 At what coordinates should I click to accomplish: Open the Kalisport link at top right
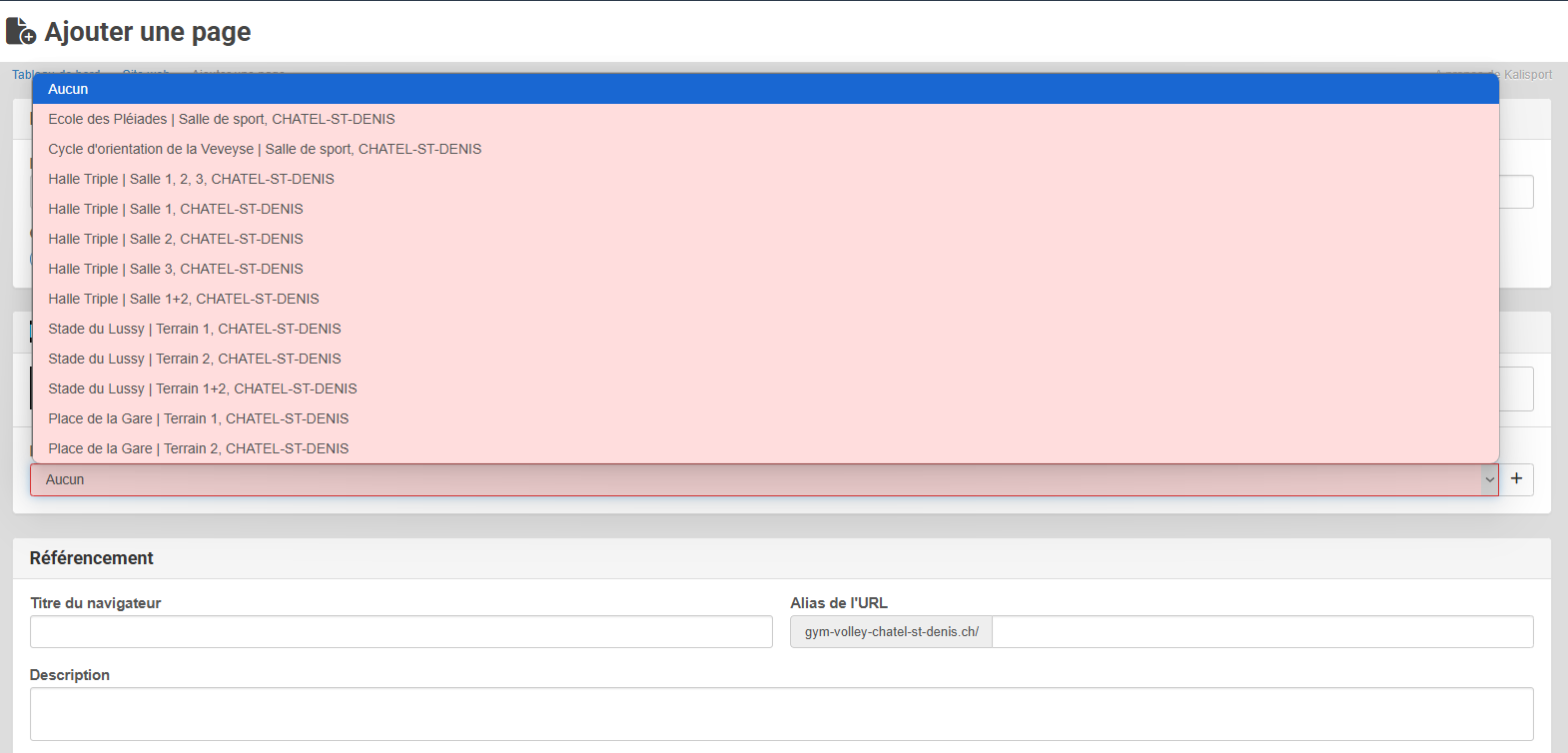[1527, 75]
